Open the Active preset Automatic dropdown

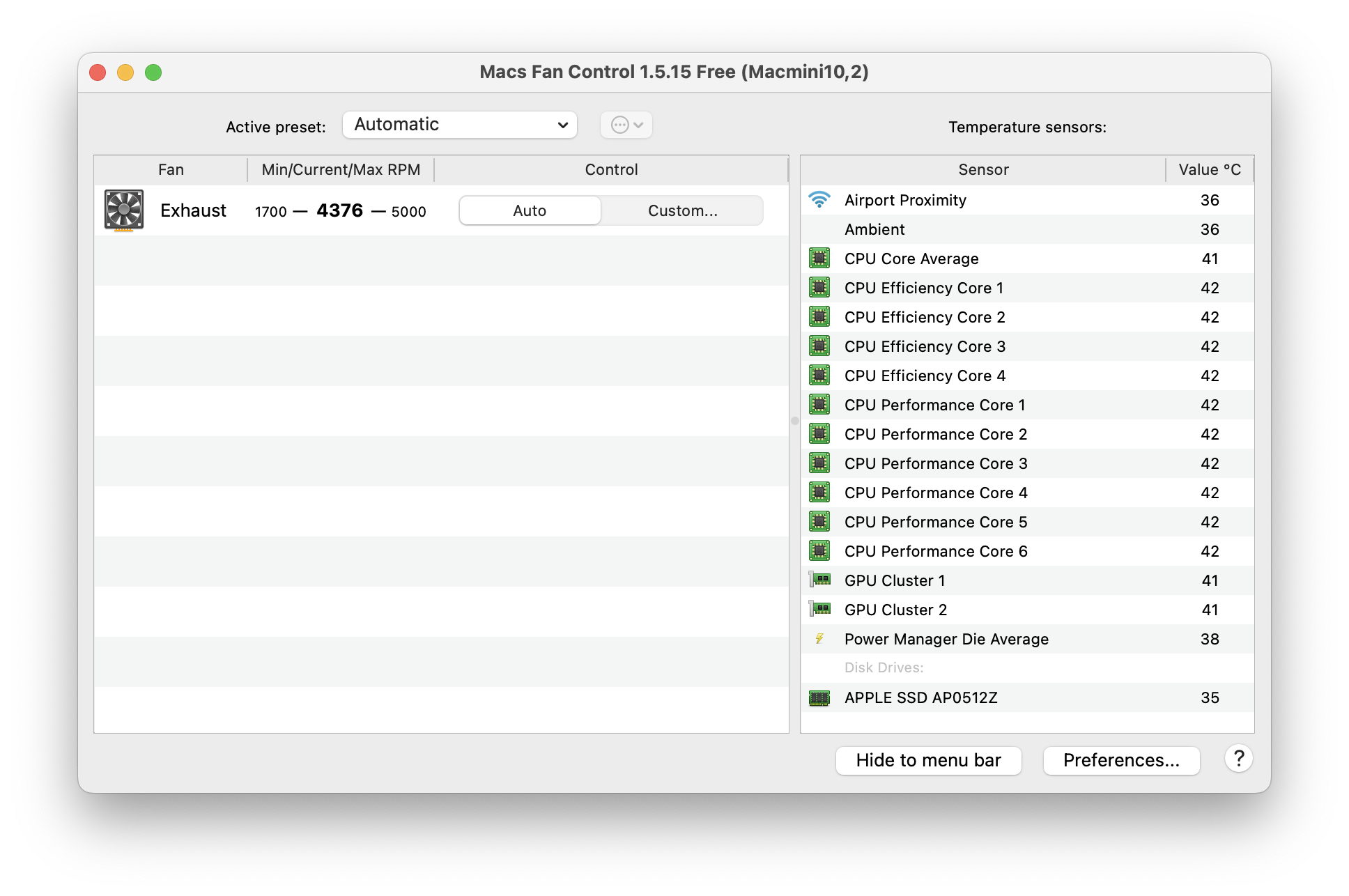click(460, 125)
